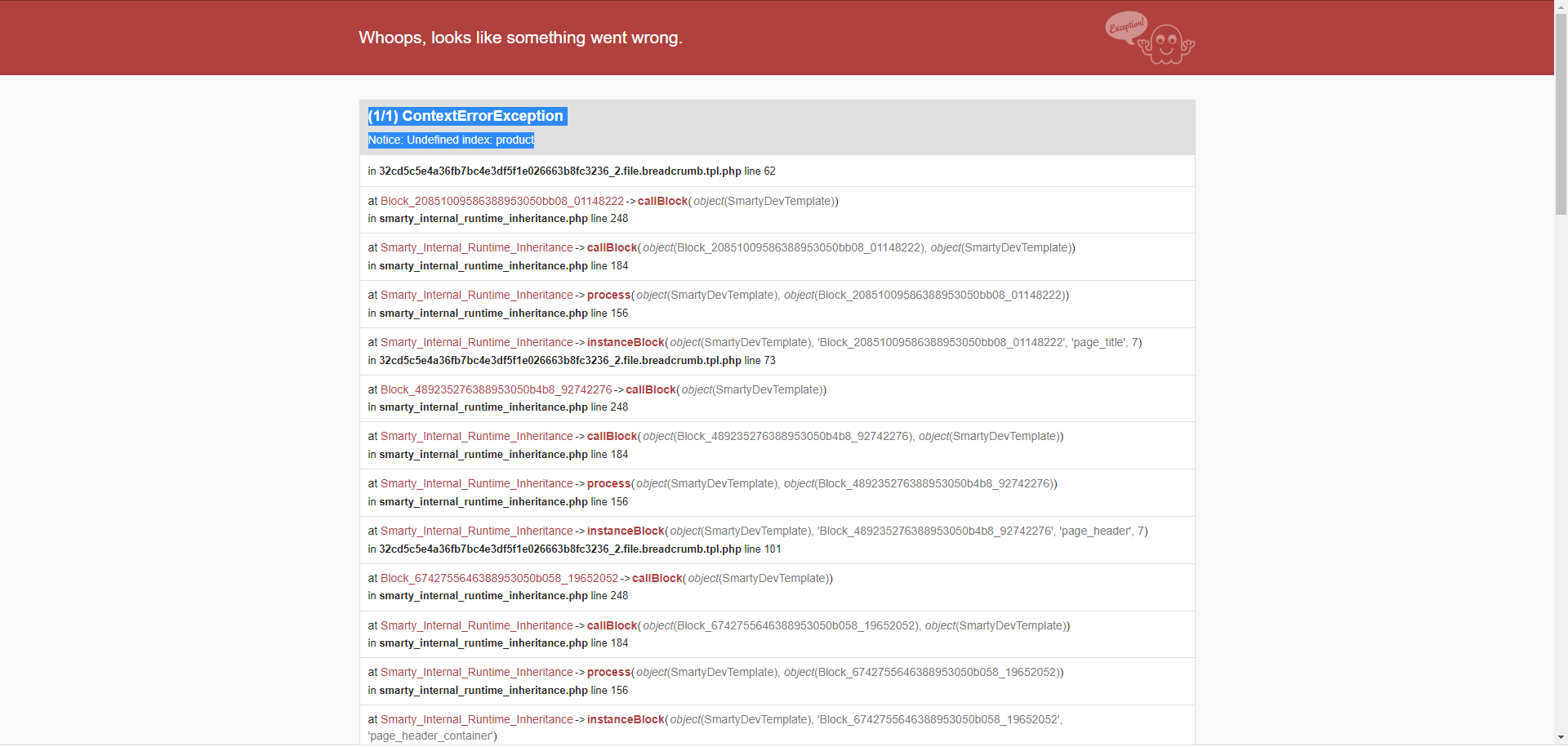Click instanceBlock method with 'page_header_container' argument

(x=626, y=719)
